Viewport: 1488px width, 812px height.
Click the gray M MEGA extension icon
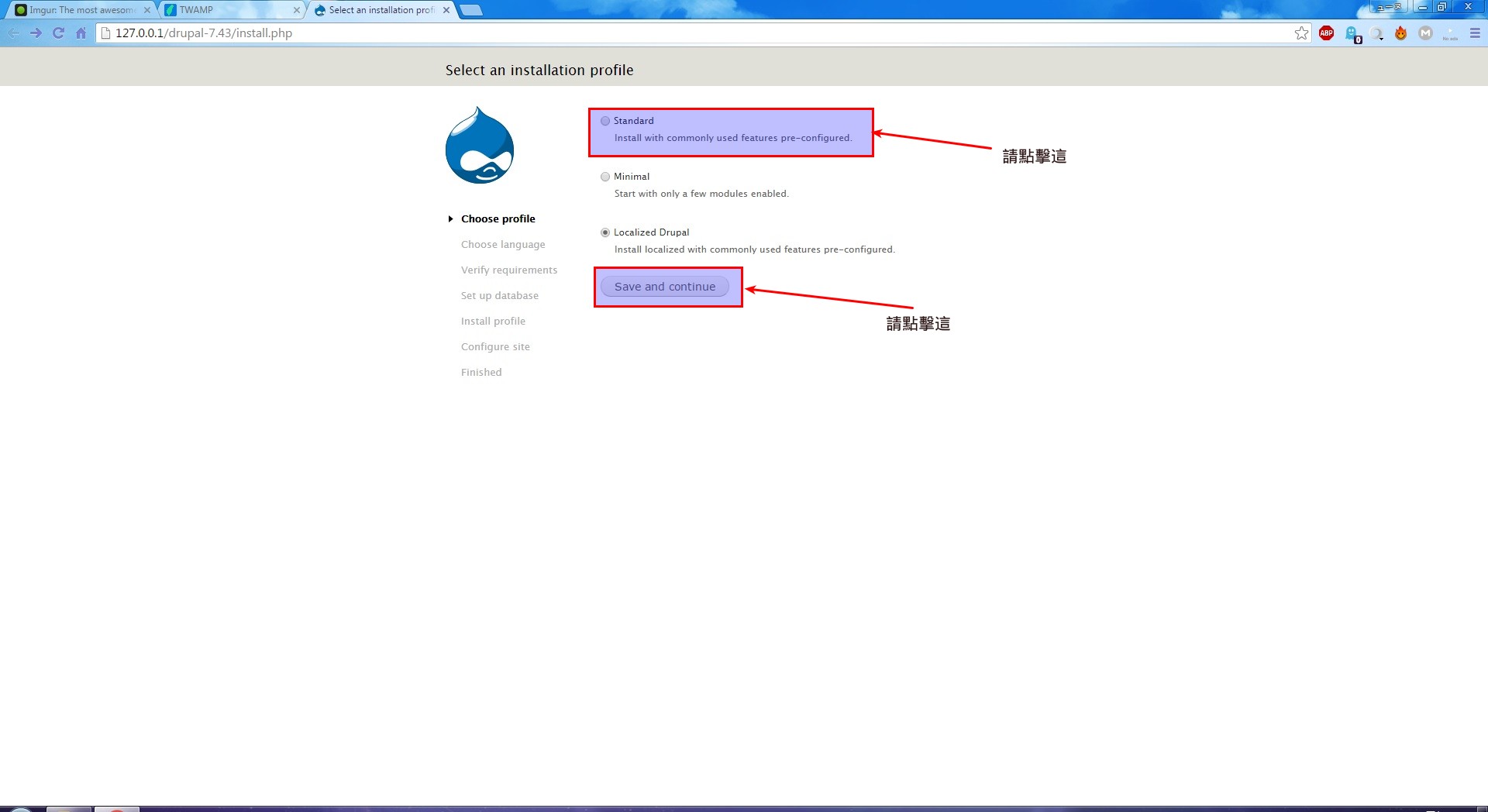(1425, 33)
